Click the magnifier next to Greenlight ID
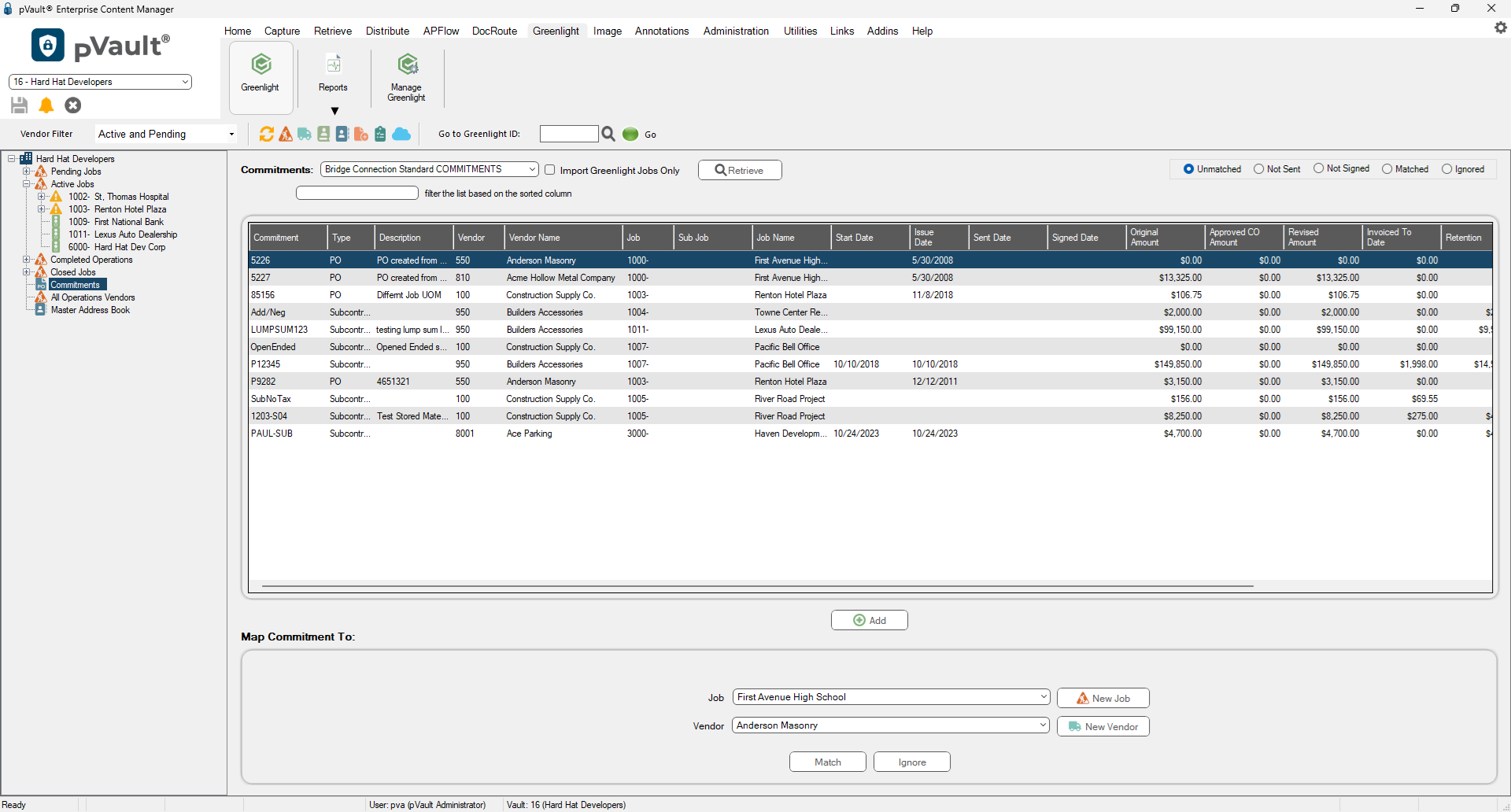Screen dimensions: 1511x812 (x=608, y=135)
